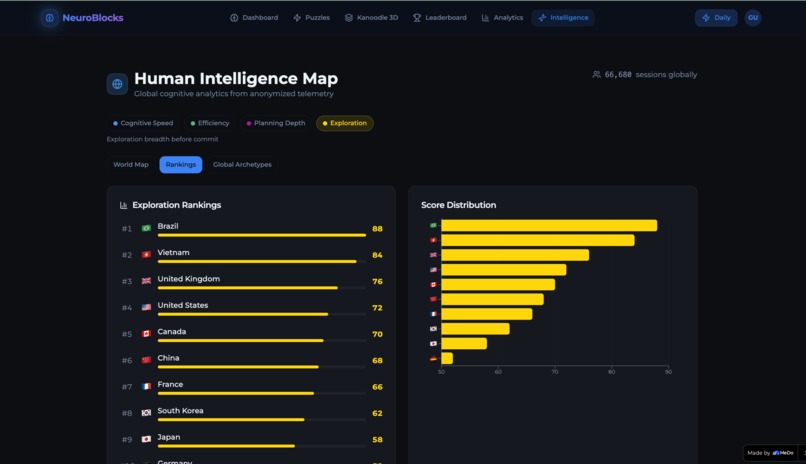Viewport: 806px width, 464px height.
Task: Click the Japan country name
Action: click(x=169, y=437)
